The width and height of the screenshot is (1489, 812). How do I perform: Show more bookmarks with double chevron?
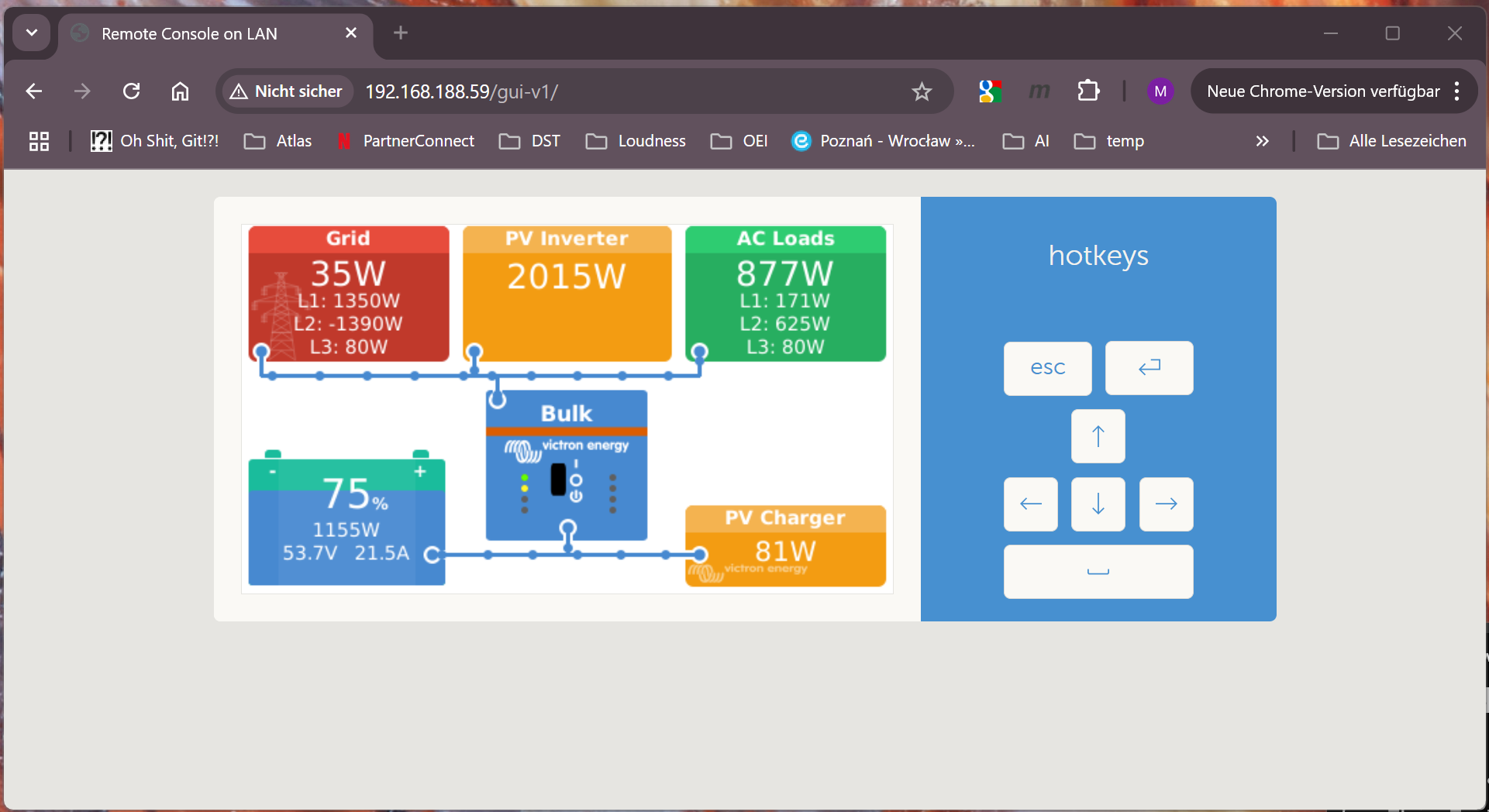coord(1262,141)
